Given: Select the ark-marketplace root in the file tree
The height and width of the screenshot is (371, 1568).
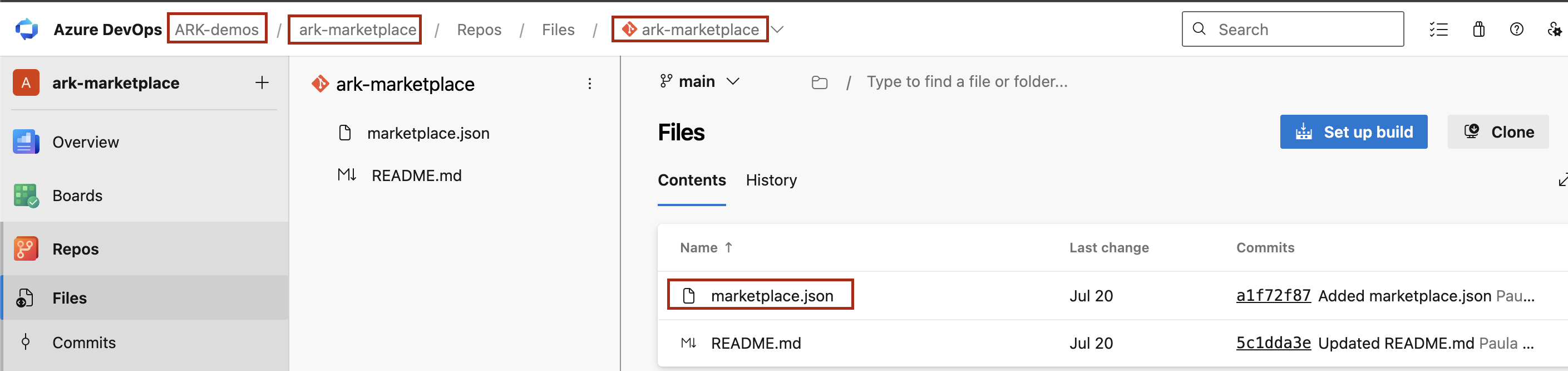Looking at the screenshot, I should (x=405, y=84).
